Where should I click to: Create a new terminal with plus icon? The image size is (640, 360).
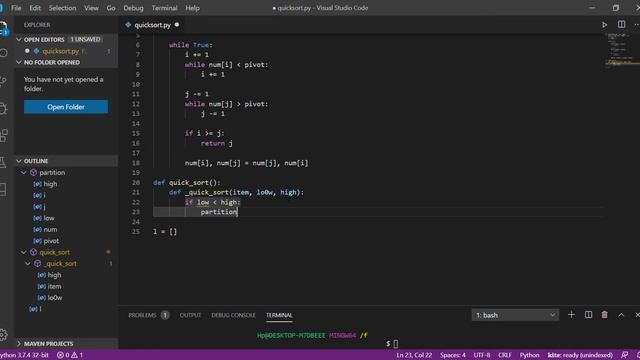(571, 315)
